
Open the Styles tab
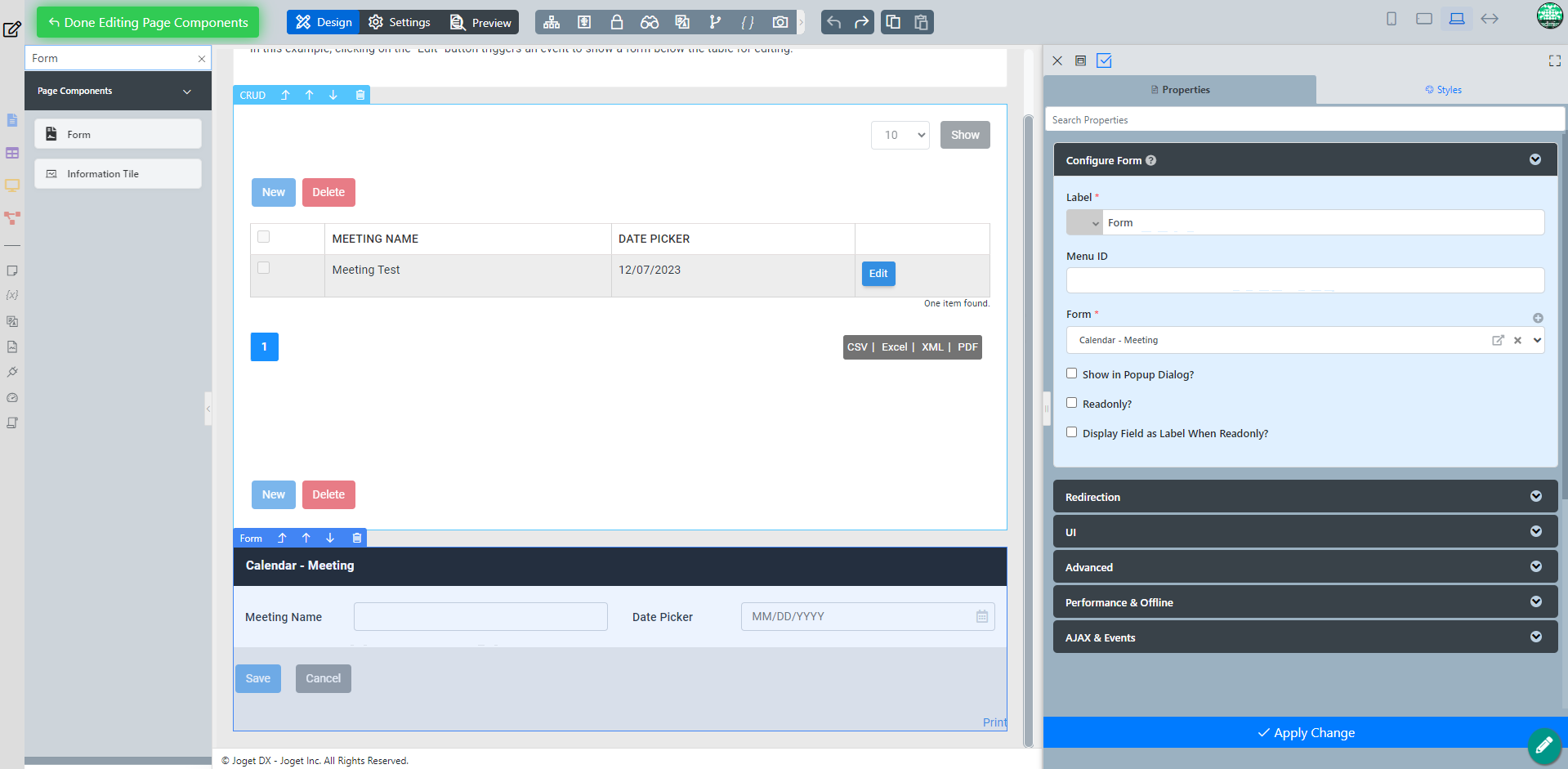point(1442,90)
